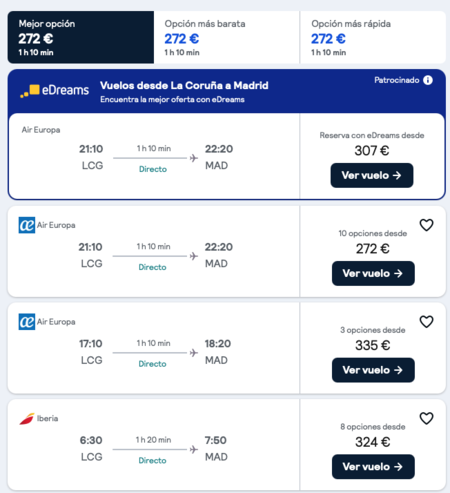Click the 8 opciones desde text

[373, 427]
